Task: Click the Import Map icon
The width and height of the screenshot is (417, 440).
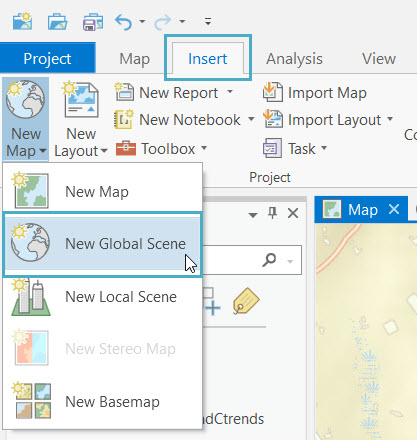Action: pos(273,92)
